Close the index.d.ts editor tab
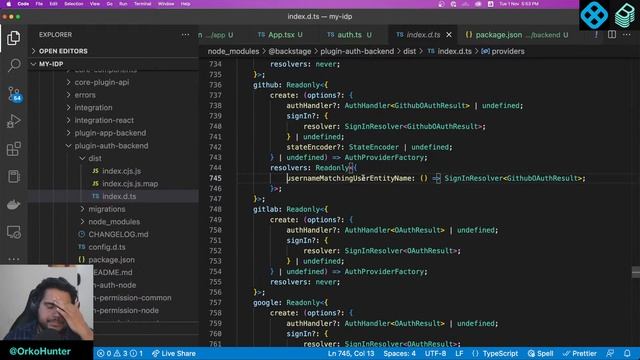 [449, 35]
